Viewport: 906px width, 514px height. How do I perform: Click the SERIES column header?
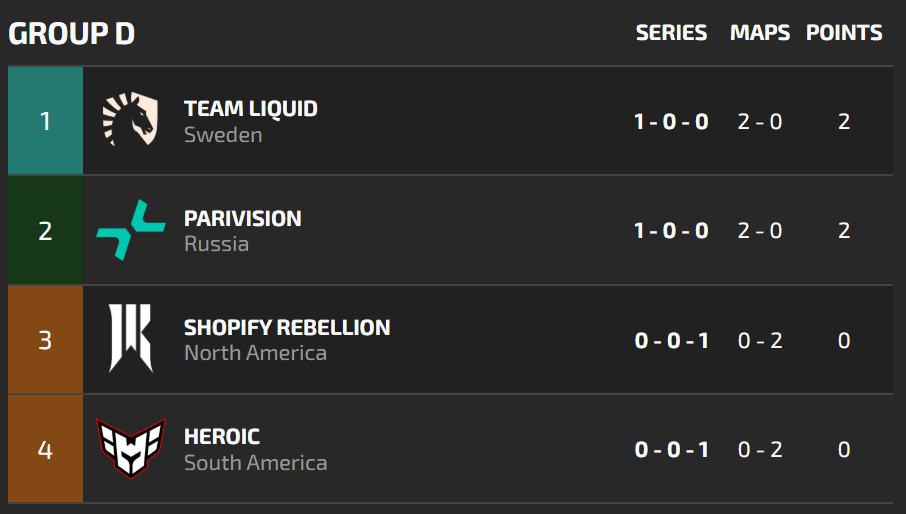click(x=671, y=33)
